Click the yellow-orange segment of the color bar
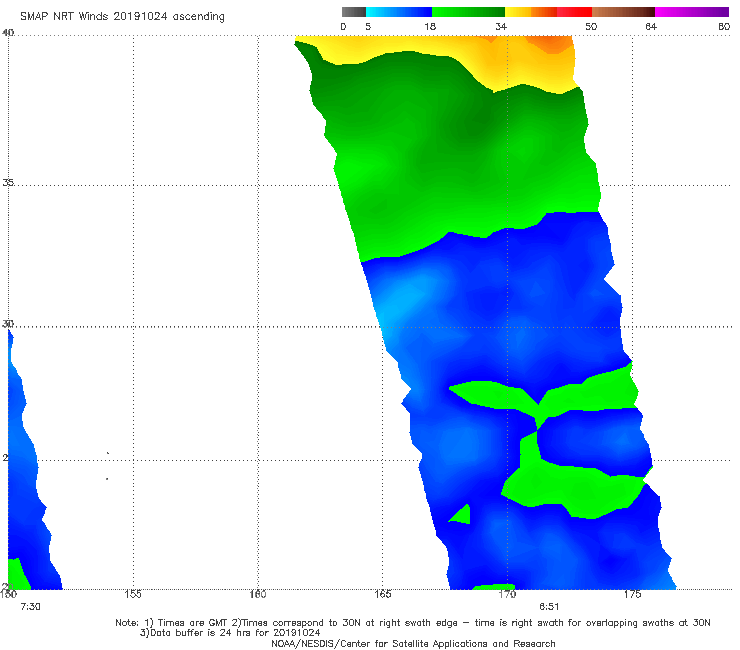740x650 pixels. [531, 12]
